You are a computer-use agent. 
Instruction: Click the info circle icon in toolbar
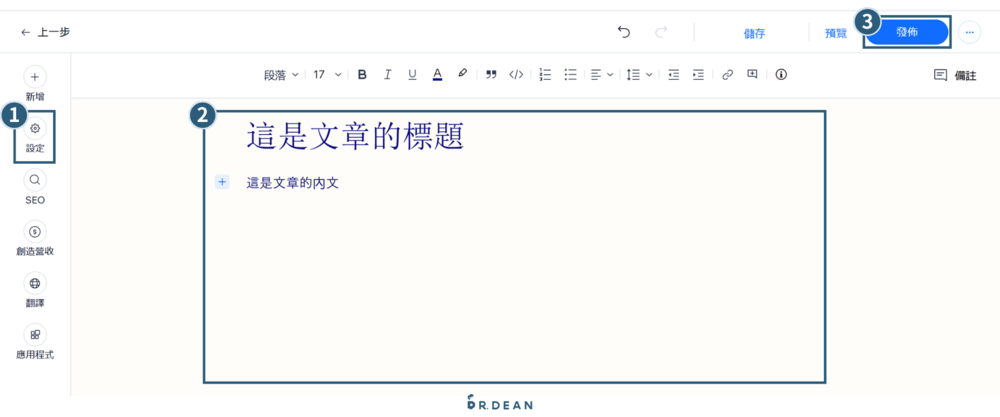(781, 75)
